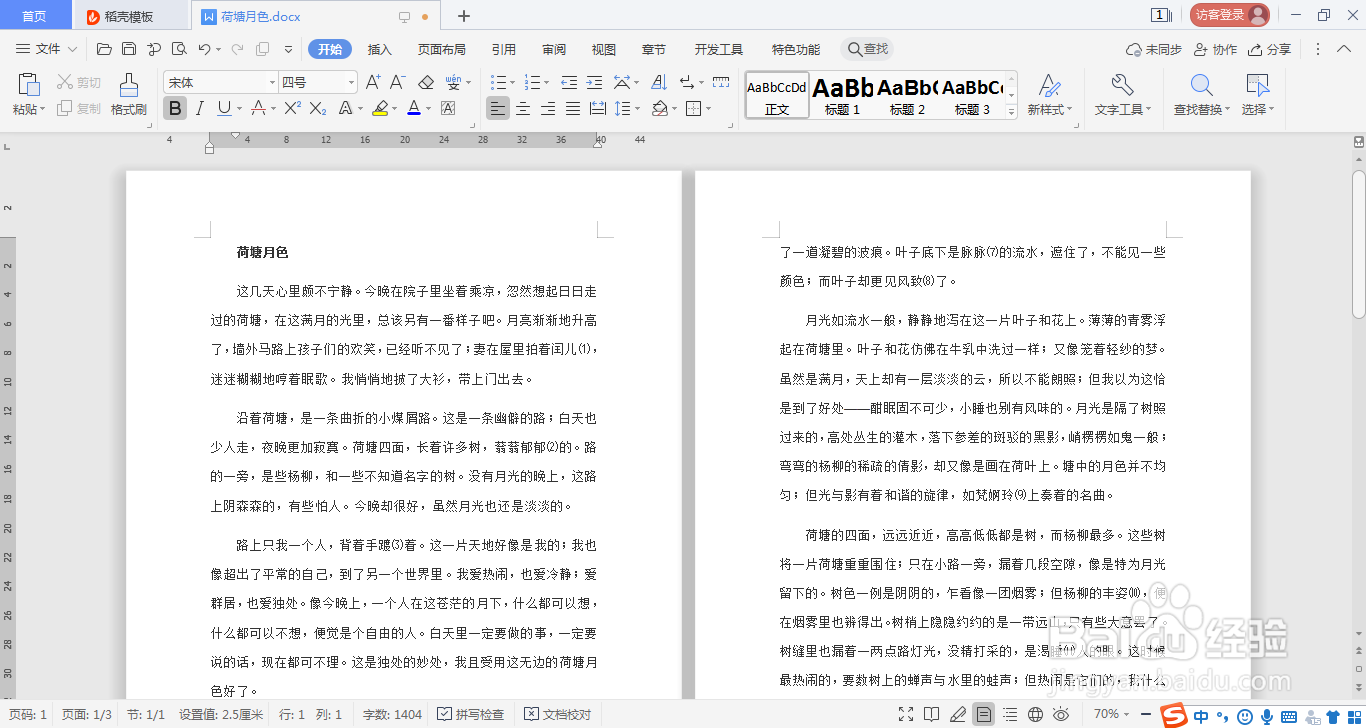Image resolution: width=1366 pixels, height=728 pixels.
Task: Open Find and Replace (查找替换)
Action: pos(1199,95)
